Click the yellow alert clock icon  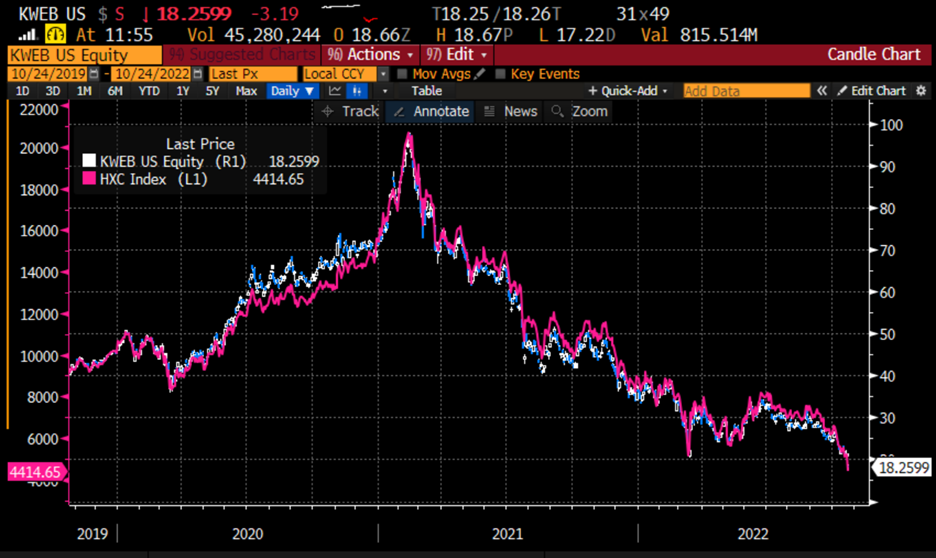click(56, 34)
